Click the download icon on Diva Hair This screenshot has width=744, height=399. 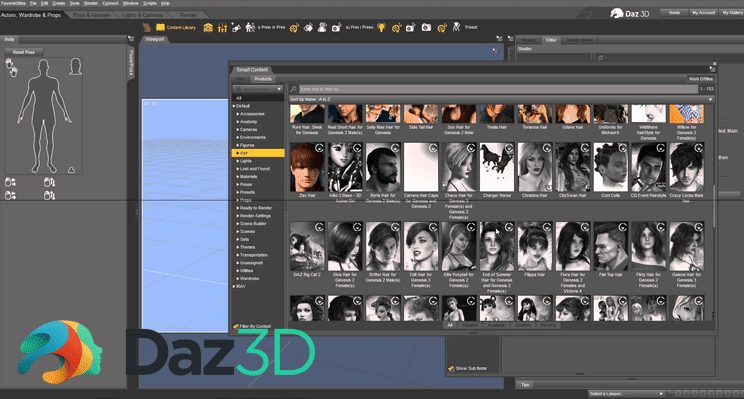357,227
